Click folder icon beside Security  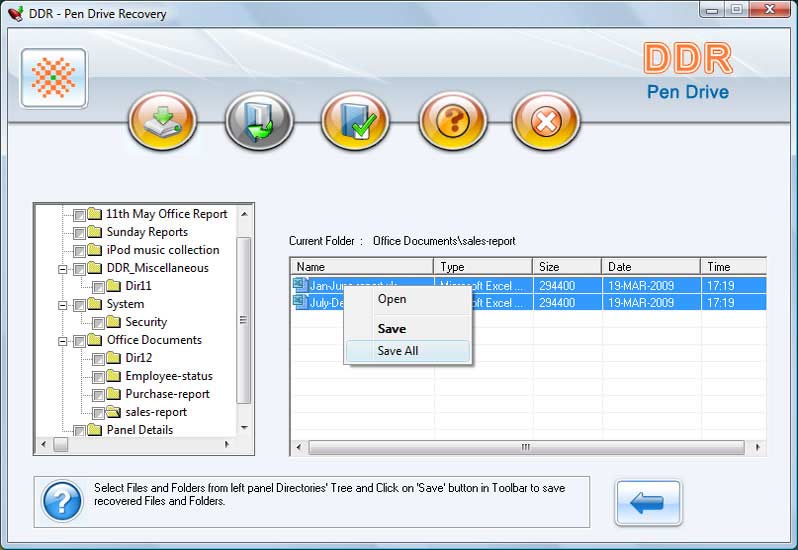(x=113, y=322)
